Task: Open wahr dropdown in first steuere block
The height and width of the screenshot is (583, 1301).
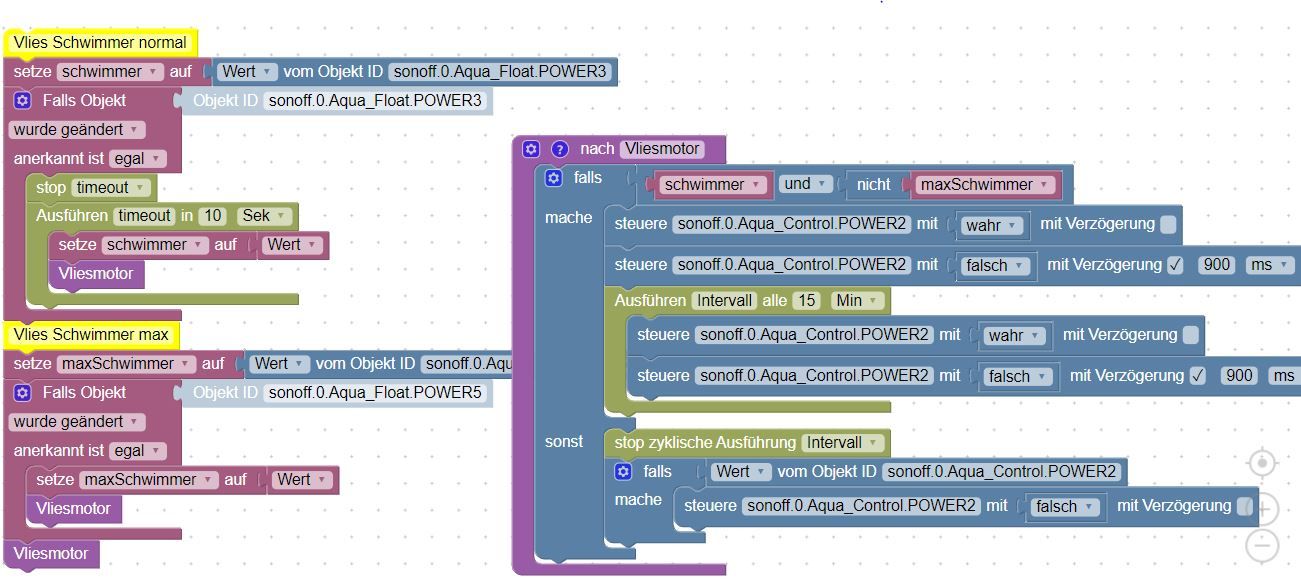Action: pos(991,225)
